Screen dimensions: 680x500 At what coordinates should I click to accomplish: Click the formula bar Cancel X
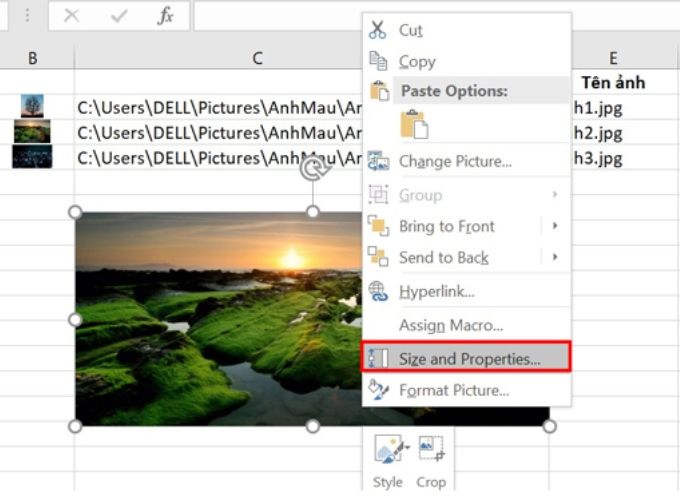[x=72, y=16]
